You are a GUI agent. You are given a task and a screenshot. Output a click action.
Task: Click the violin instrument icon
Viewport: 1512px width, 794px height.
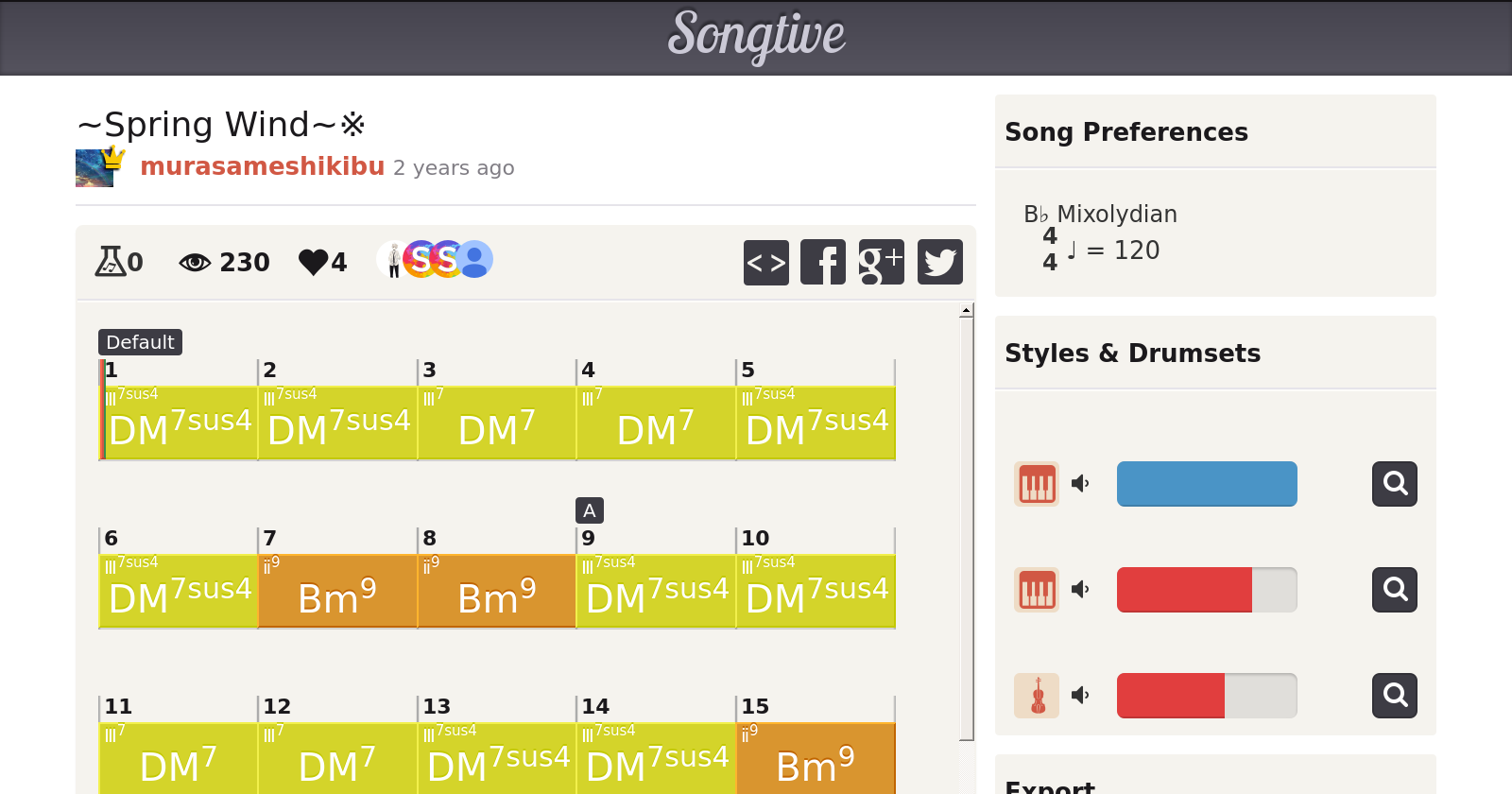(x=1037, y=696)
